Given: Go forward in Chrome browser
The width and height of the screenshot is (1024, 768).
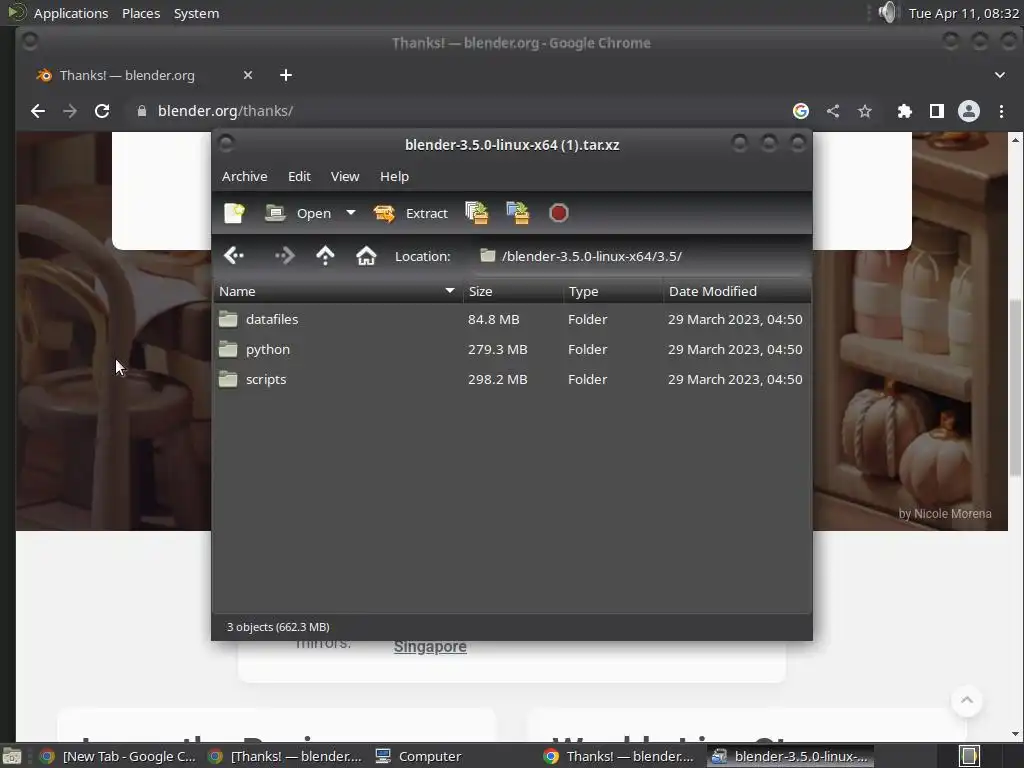Looking at the screenshot, I should (x=70, y=111).
